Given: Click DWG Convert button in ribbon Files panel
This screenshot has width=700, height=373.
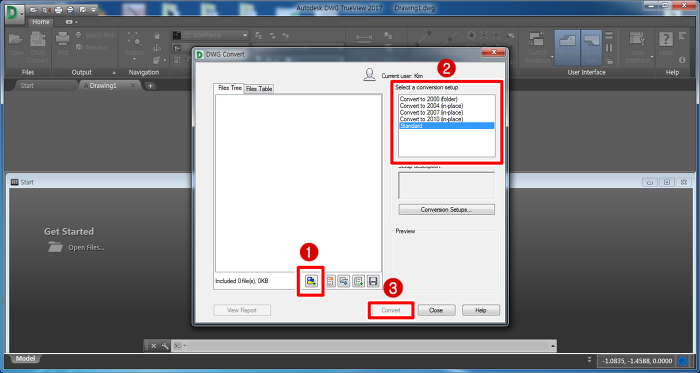Looking at the screenshot, I should pos(38,47).
